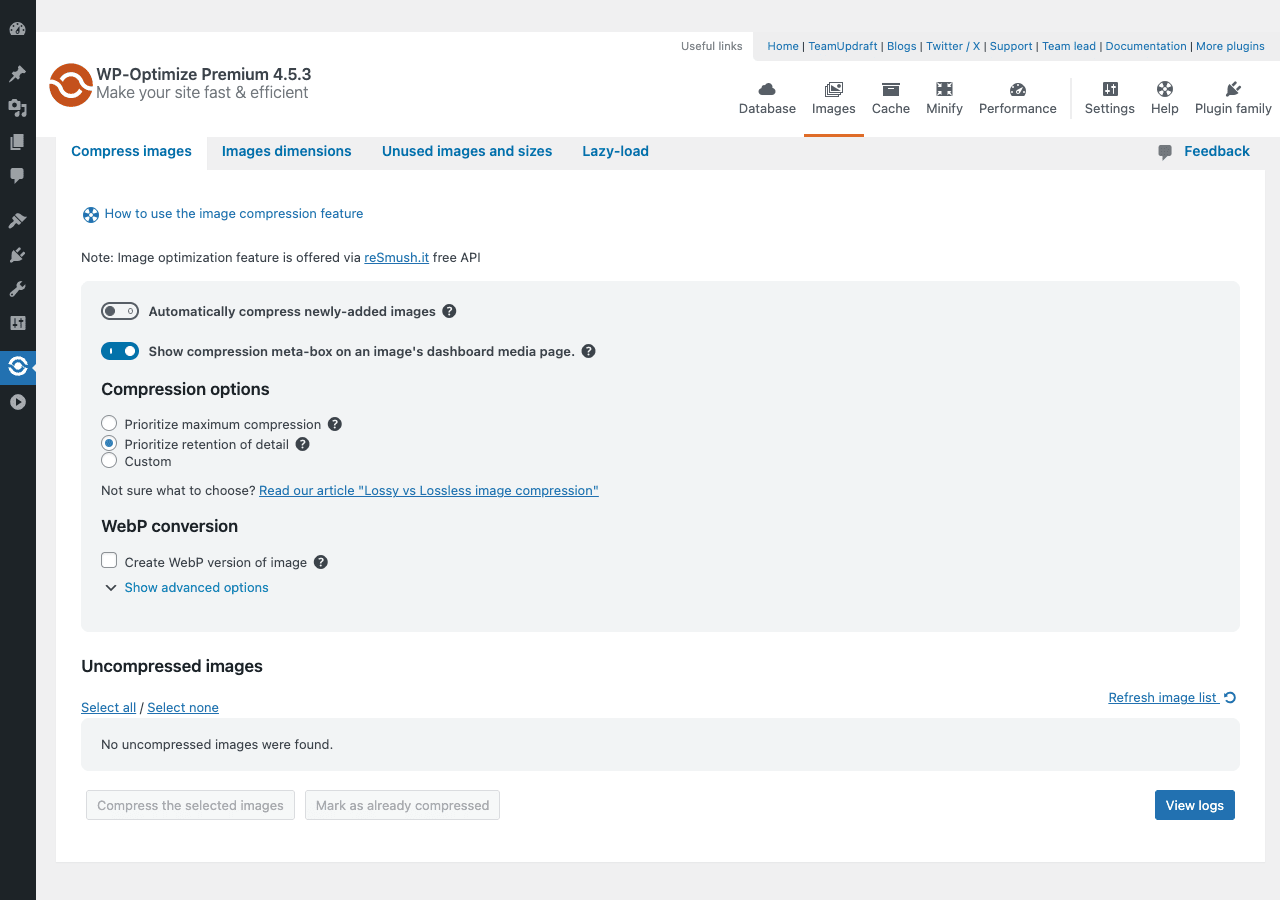Enable automatically compress newly-added images
Screen dimensions: 1280x900
pos(120,311)
